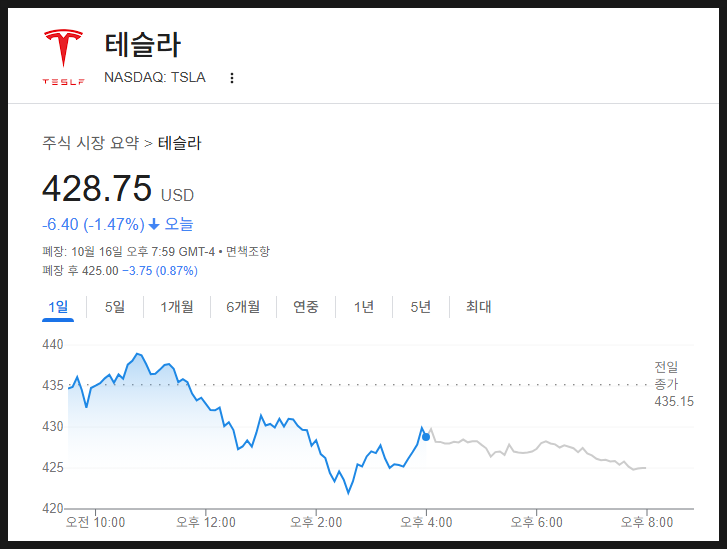Switch to the 1개월 chart tab
The width and height of the screenshot is (727, 549).
pyautogui.click(x=177, y=307)
